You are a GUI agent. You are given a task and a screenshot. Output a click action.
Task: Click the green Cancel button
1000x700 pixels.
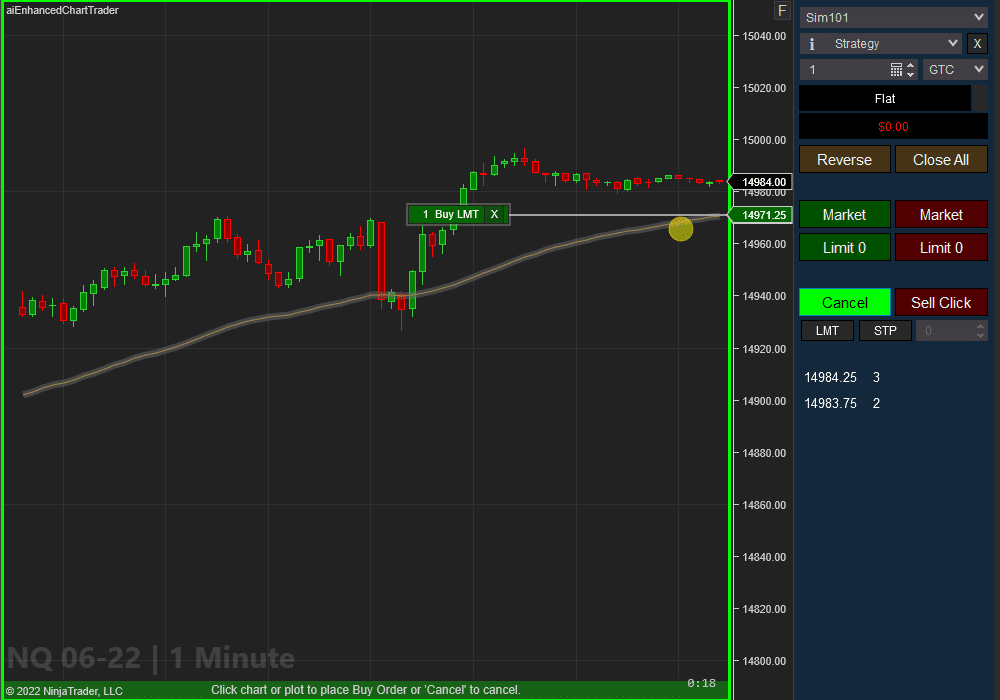[844, 302]
